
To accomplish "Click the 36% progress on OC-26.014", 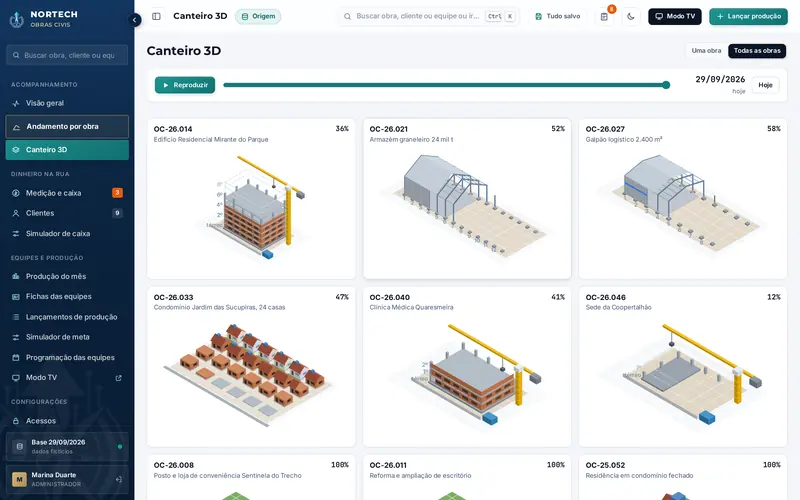I will (x=342, y=129).
